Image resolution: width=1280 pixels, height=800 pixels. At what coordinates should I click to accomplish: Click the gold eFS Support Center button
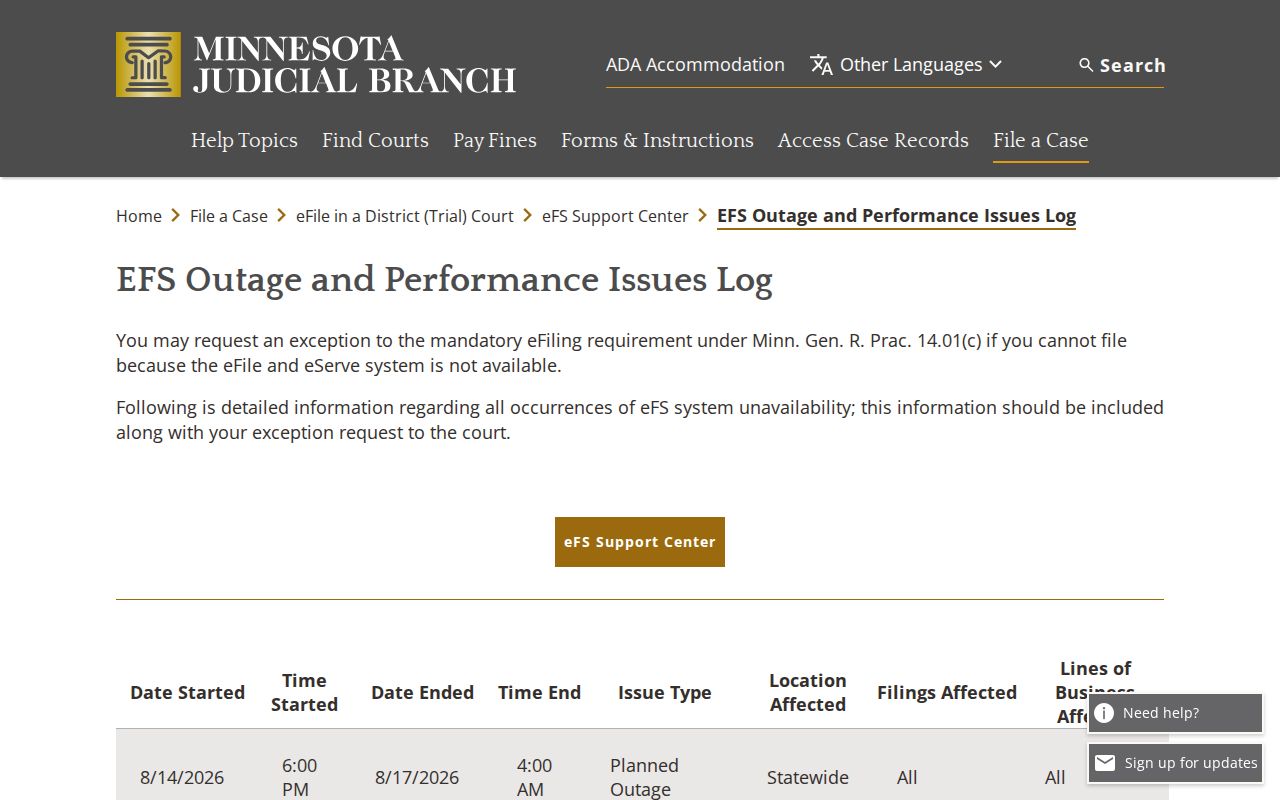pos(640,542)
